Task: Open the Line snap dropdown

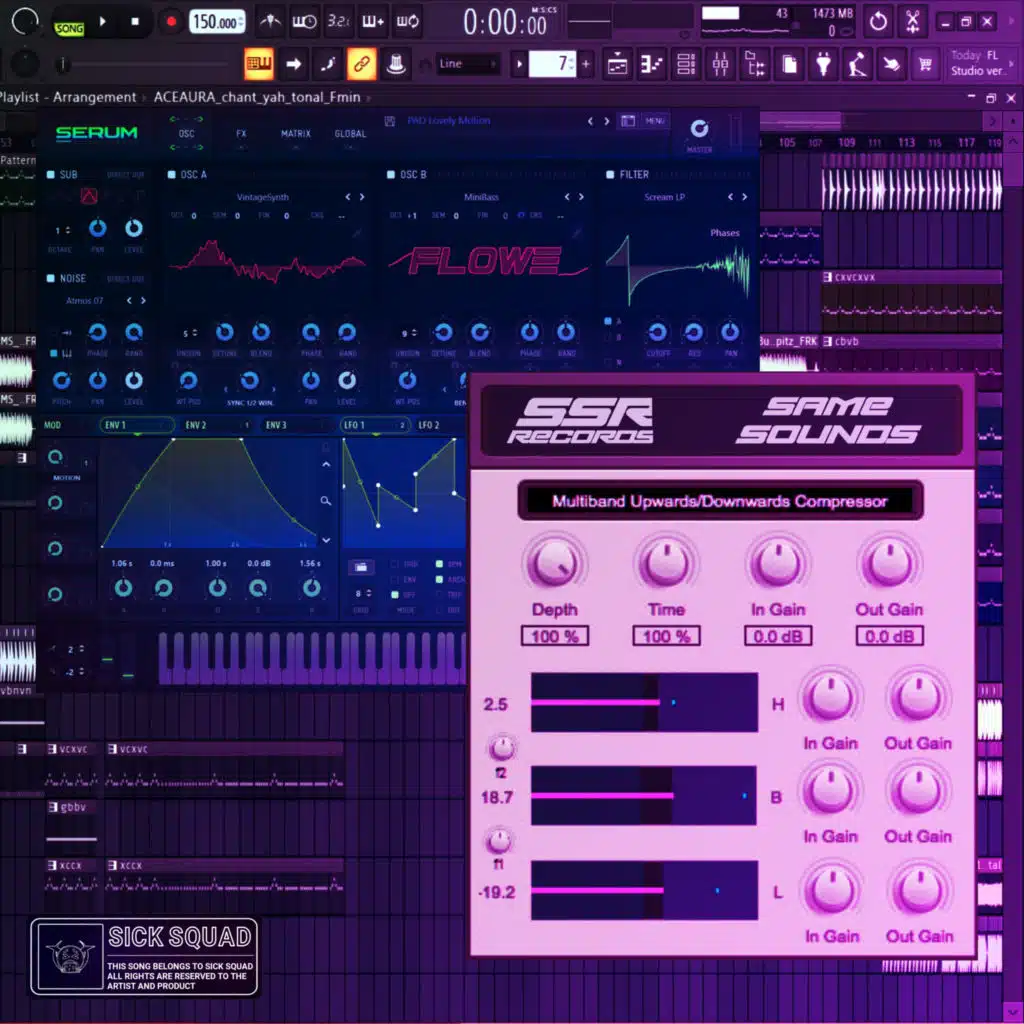Action: [467, 64]
